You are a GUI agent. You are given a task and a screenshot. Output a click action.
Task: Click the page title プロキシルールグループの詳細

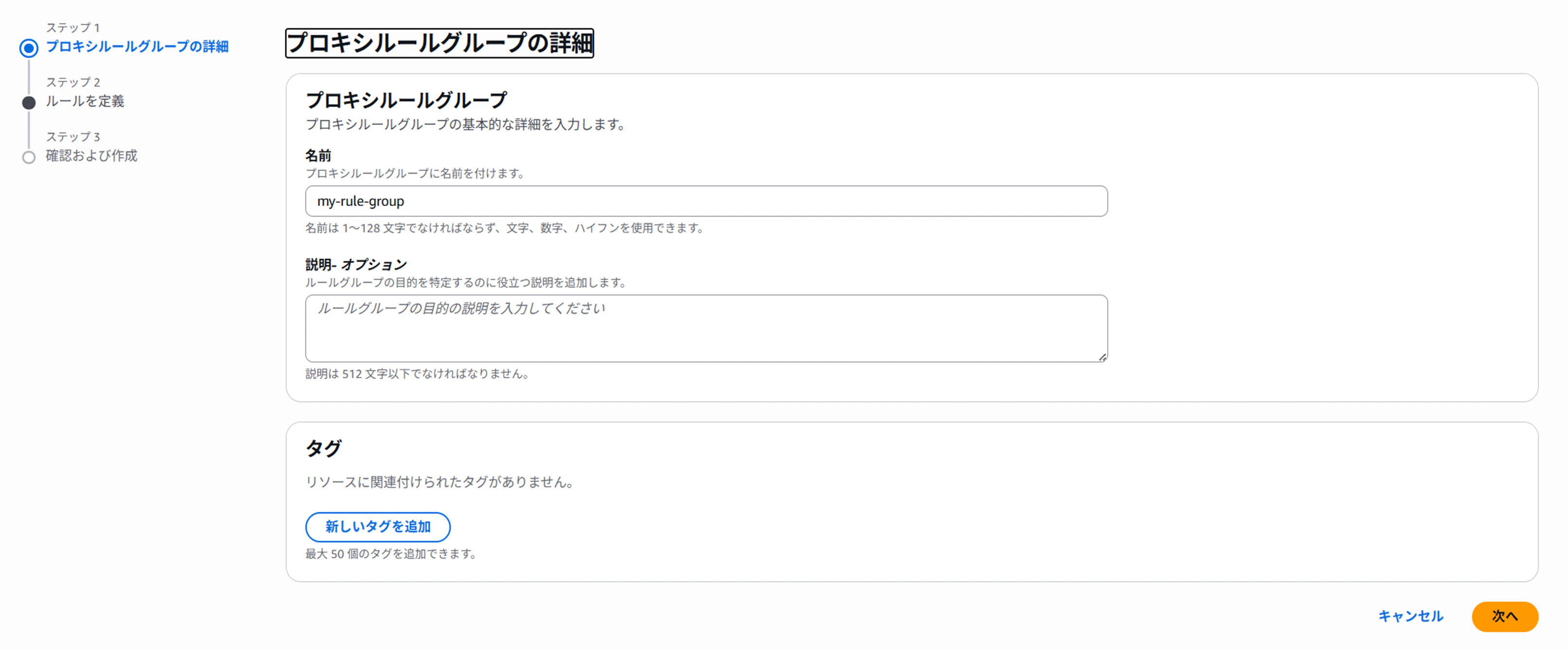(440, 43)
